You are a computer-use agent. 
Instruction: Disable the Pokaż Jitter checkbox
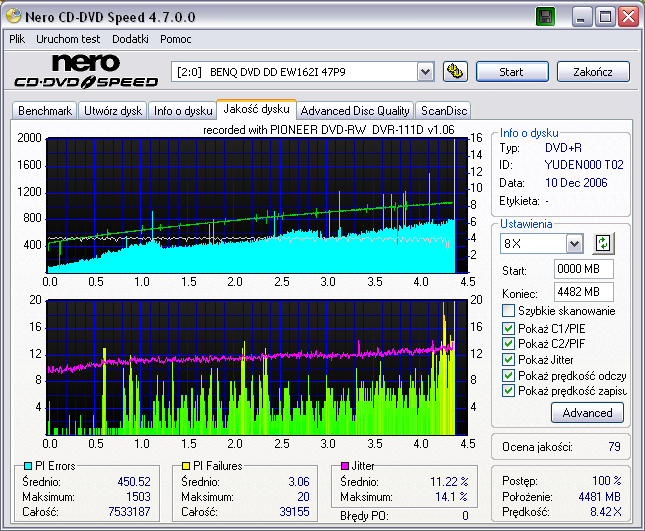[508, 359]
